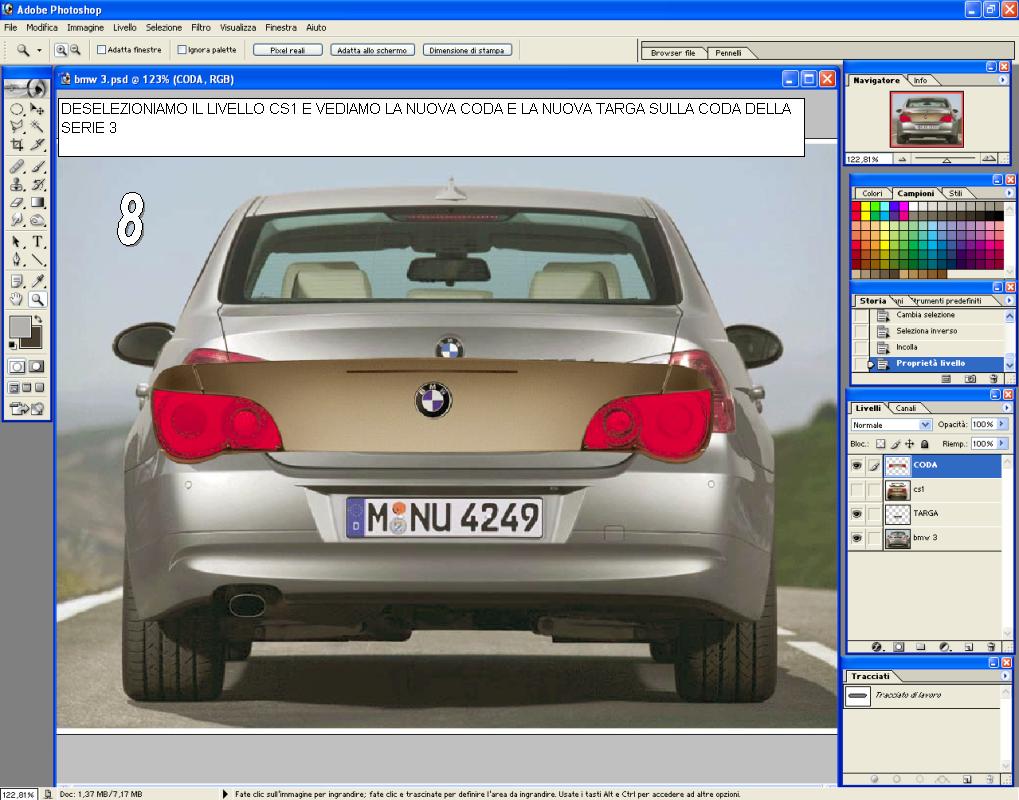Select the Pen tool

coord(17,259)
